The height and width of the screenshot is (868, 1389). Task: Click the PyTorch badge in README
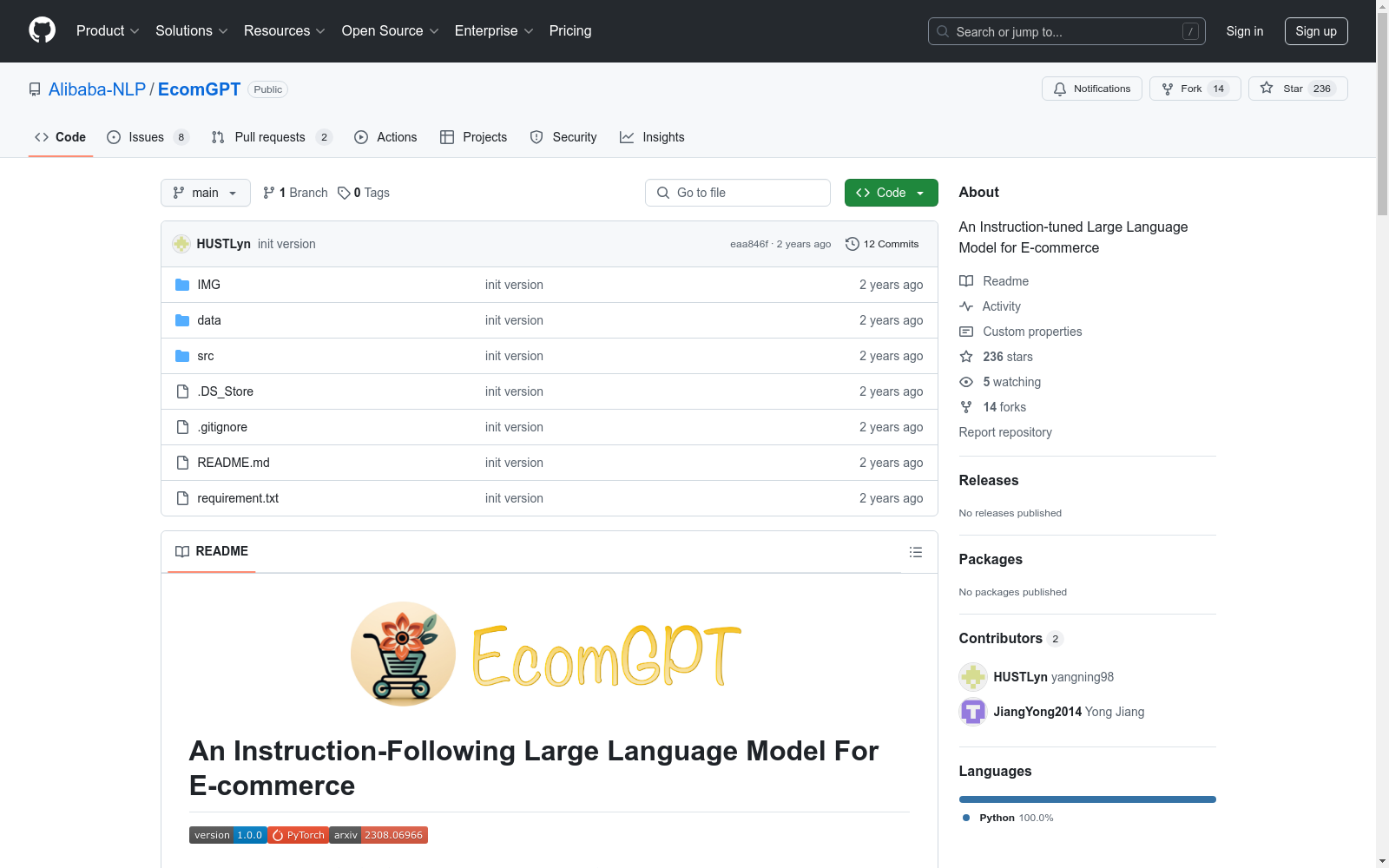tap(298, 835)
